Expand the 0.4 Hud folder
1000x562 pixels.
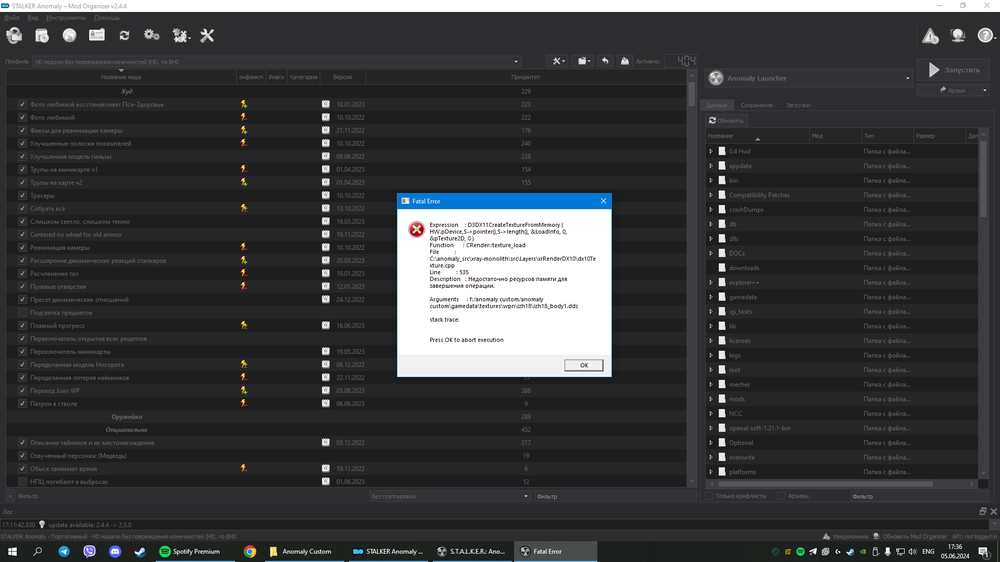711,151
